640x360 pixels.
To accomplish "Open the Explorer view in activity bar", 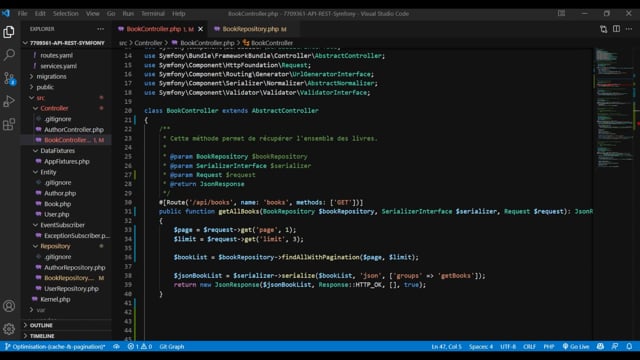I will coord(9,32).
